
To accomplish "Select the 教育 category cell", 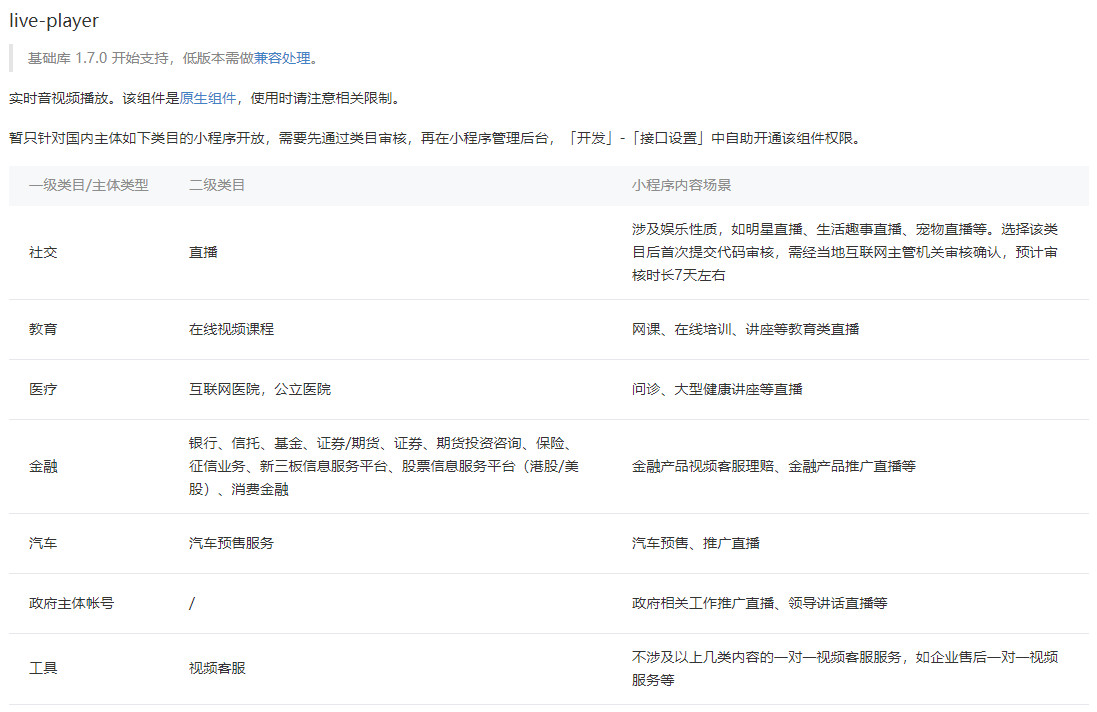I will point(43,329).
